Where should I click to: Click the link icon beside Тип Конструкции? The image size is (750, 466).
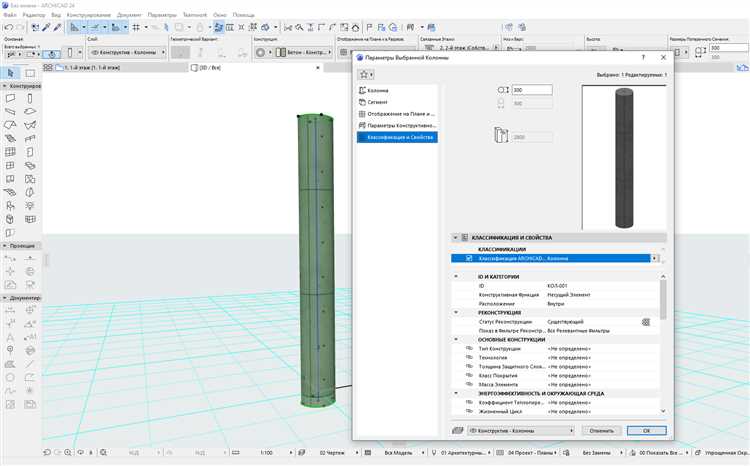pyautogui.click(x=469, y=349)
